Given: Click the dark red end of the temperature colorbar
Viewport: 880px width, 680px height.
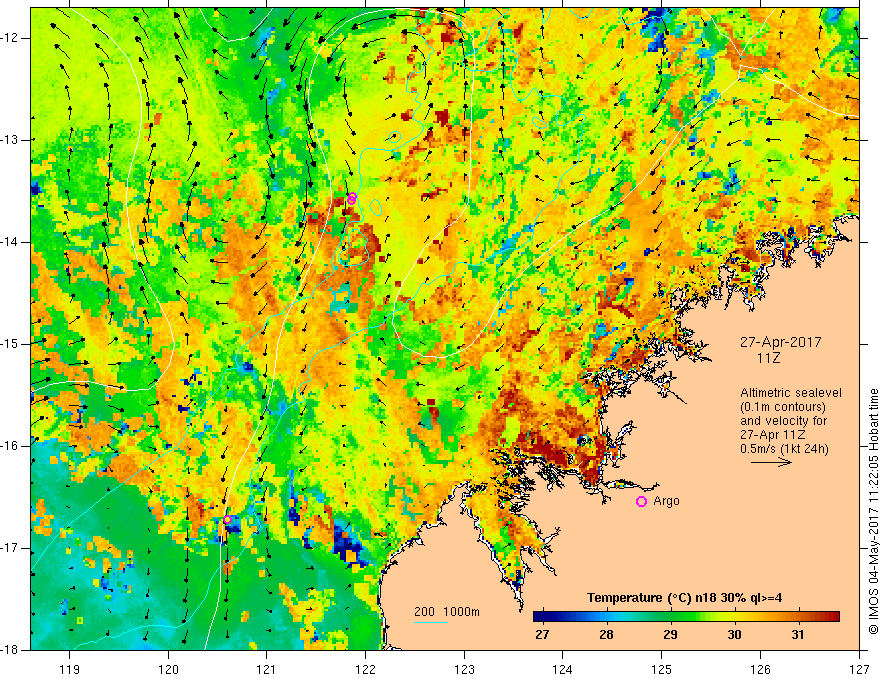Looking at the screenshot, I should tap(832, 617).
